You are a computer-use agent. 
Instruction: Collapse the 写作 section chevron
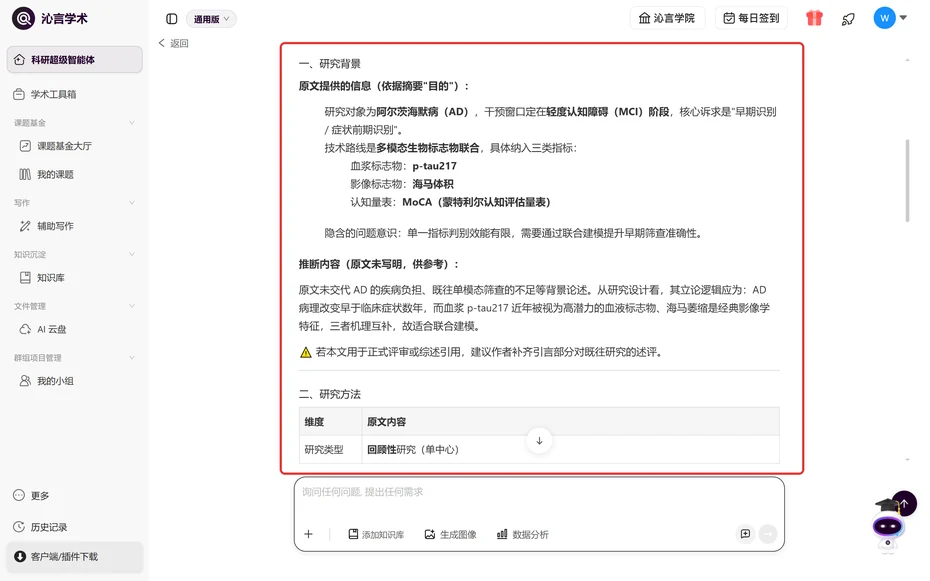pos(132,203)
